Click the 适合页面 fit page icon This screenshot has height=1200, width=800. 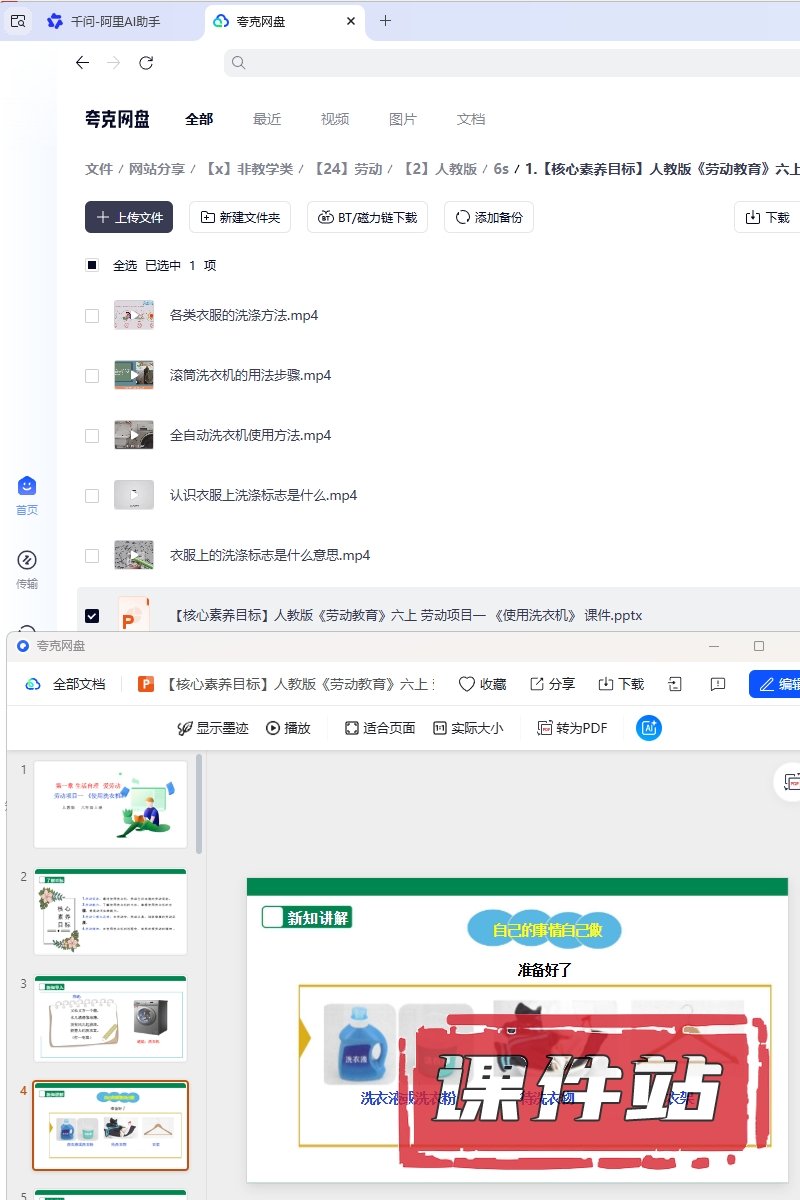click(x=352, y=728)
